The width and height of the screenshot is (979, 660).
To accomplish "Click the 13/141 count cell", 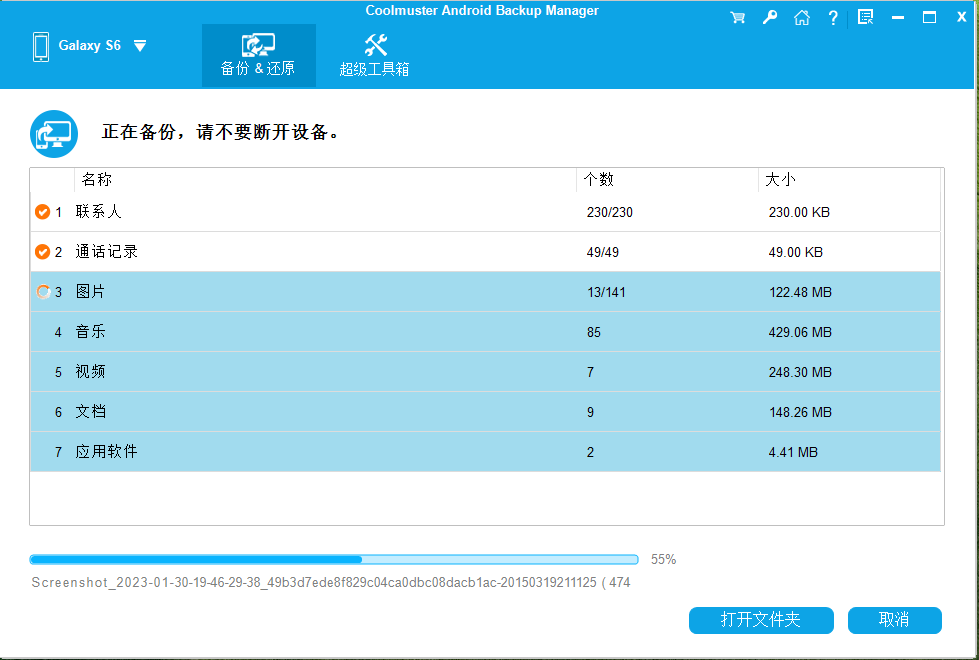I will 606,292.
